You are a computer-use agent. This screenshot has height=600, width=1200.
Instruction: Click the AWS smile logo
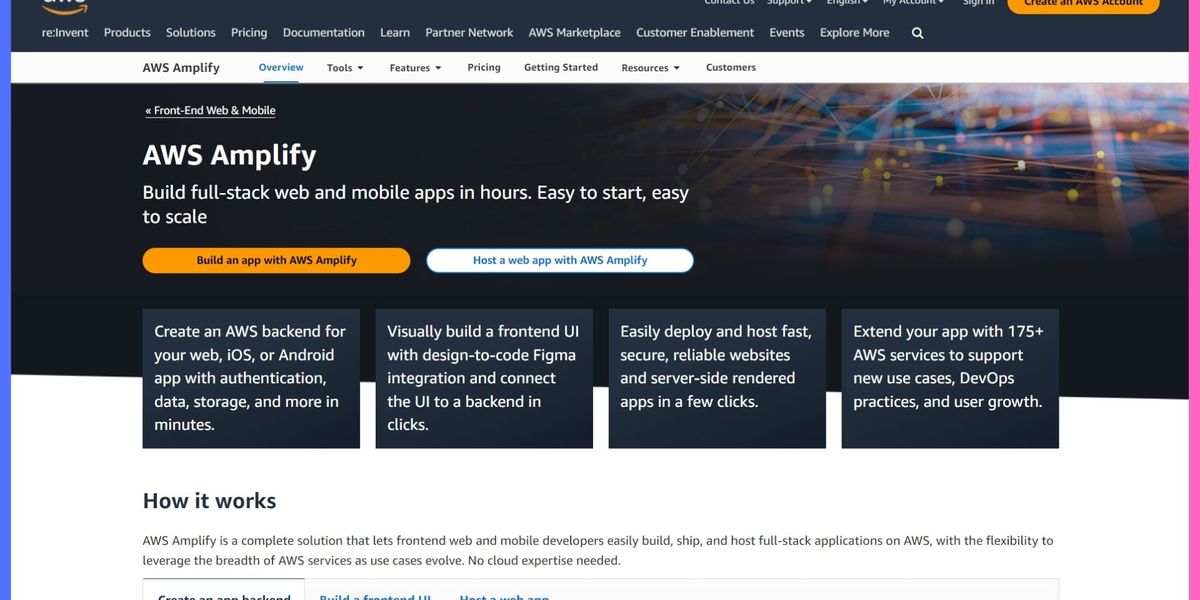tap(62, 7)
